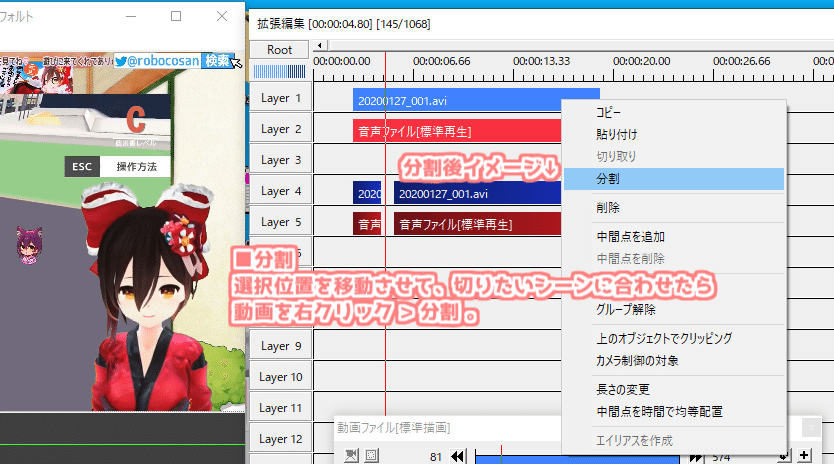Choose Camera control target (カメラ制御の対象)

tap(637, 361)
